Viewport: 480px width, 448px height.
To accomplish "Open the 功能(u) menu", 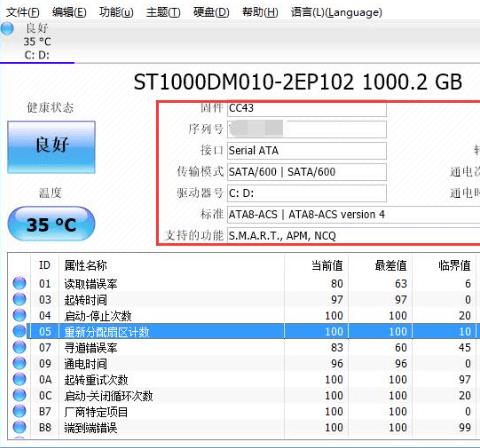I will point(116,13).
